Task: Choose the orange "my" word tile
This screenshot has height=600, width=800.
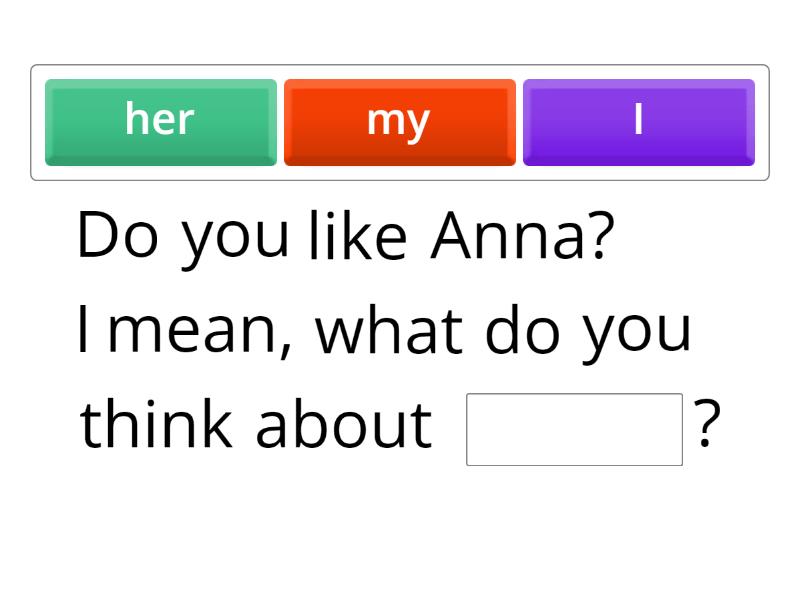Action: (399, 121)
